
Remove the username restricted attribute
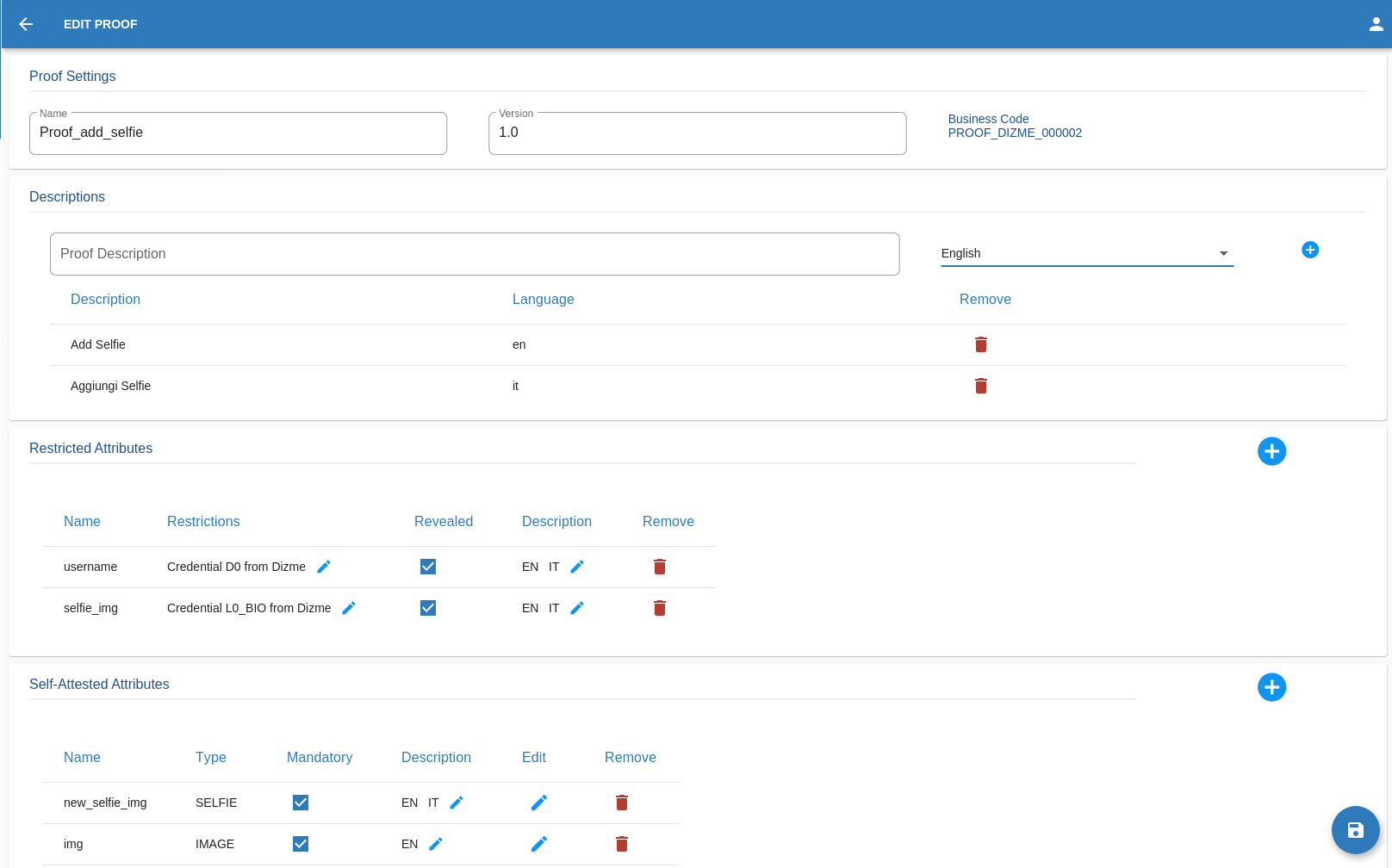coord(660,567)
